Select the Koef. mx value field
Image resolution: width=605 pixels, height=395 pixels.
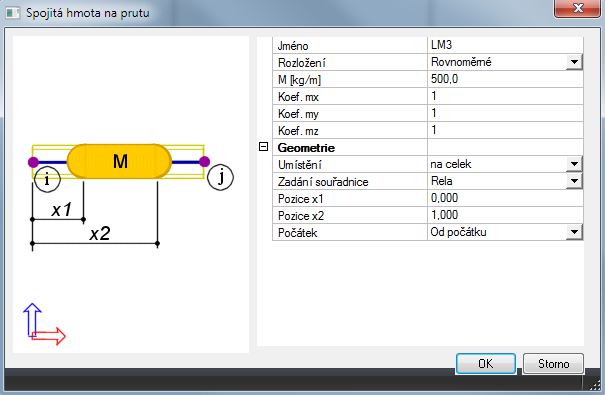(505, 96)
